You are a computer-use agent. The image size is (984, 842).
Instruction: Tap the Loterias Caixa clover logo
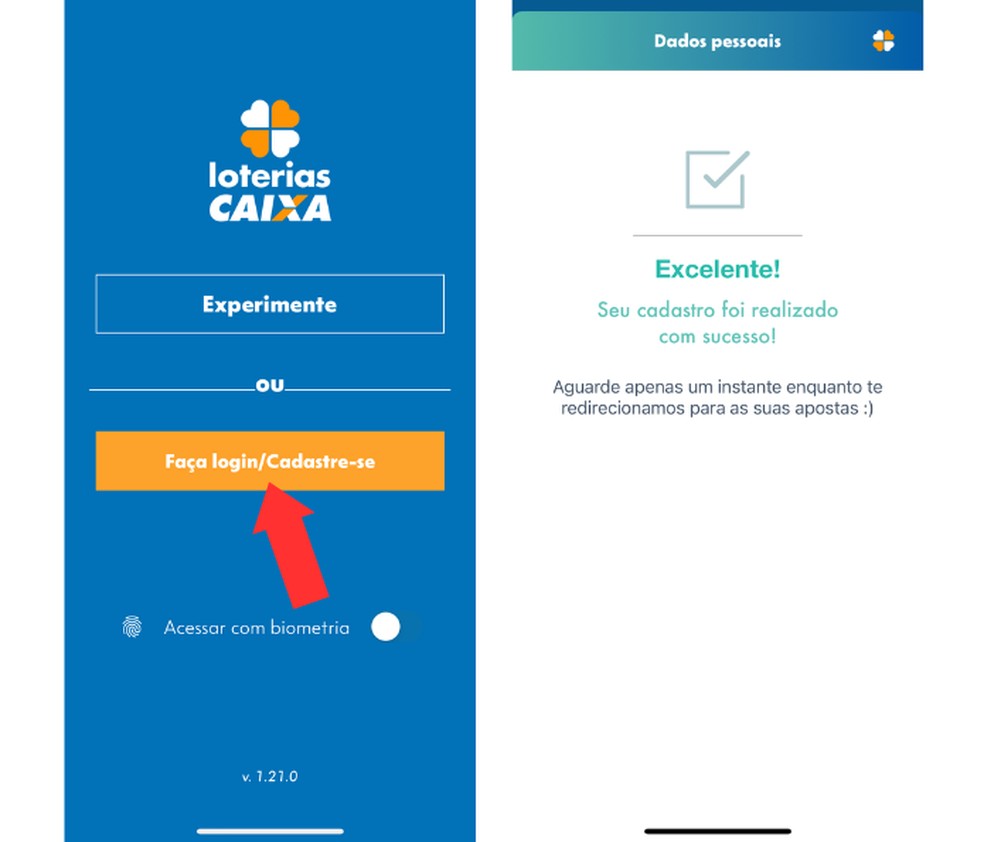(270, 129)
